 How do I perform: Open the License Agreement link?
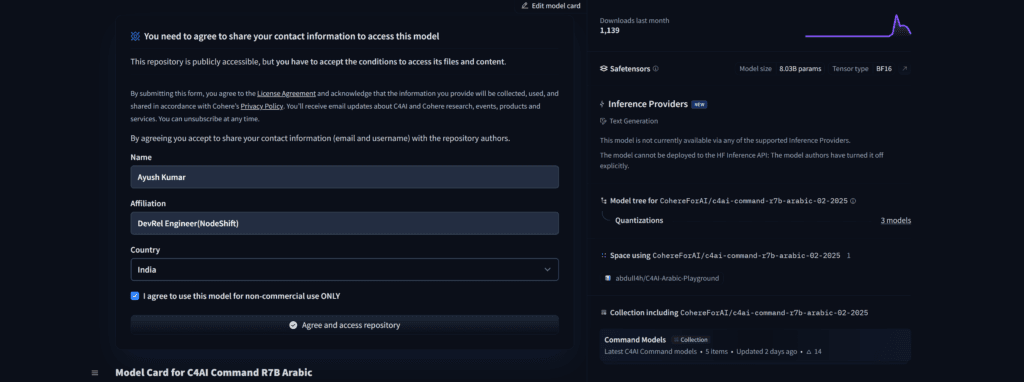[286, 93]
